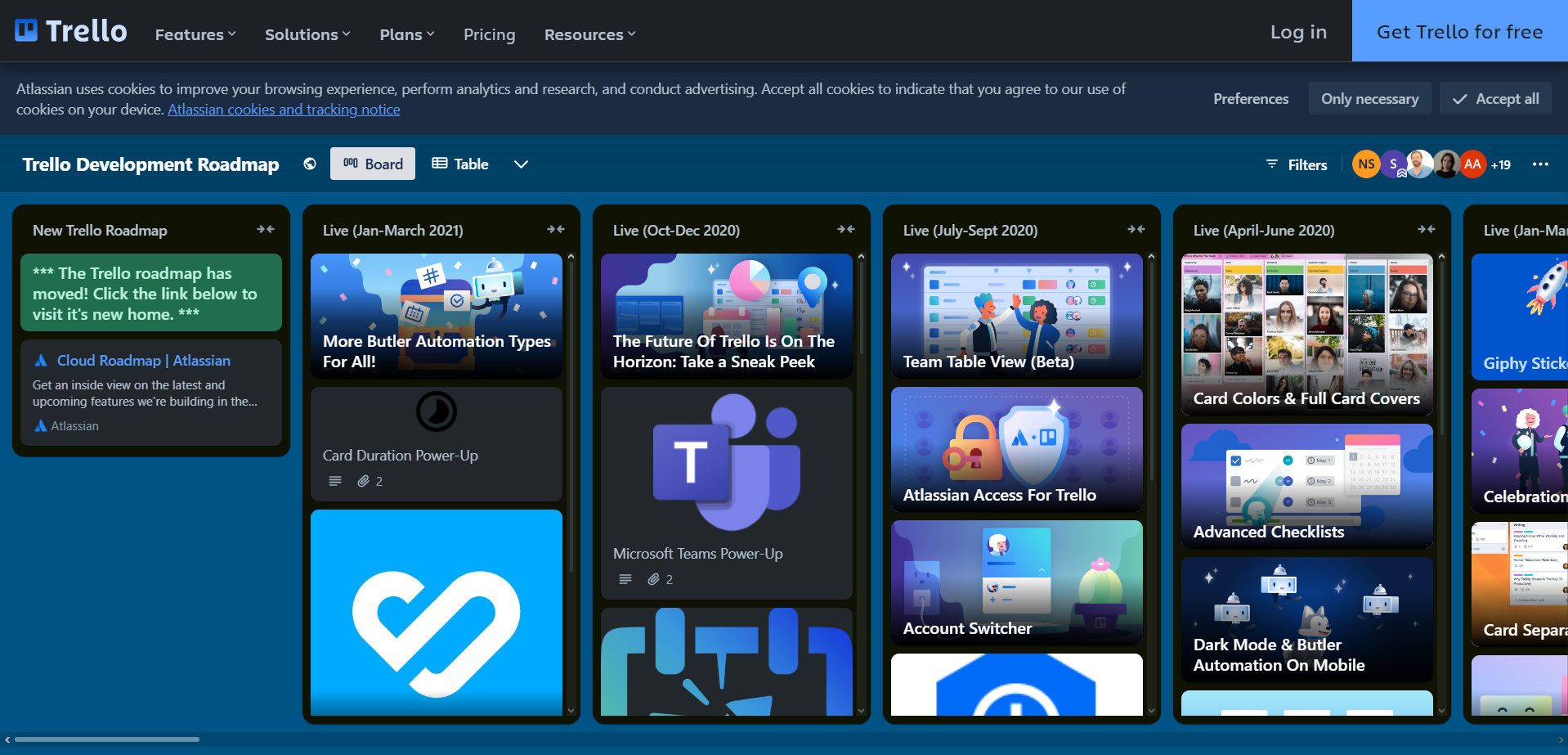The height and width of the screenshot is (755, 1568).
Task: Open Cloud Roadmap | Atlassian link
Action: (144, 360)
